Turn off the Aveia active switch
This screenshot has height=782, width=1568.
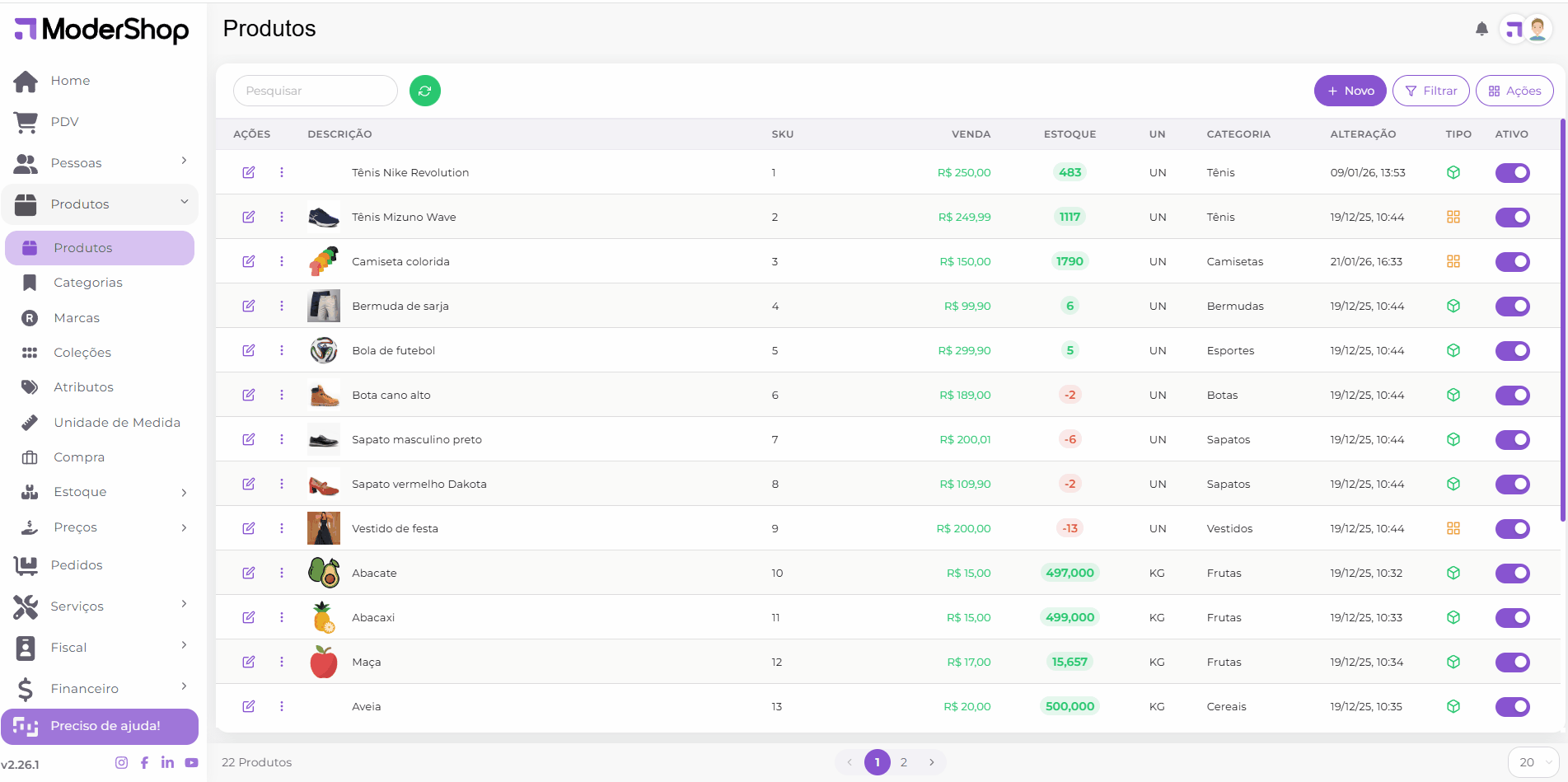click(x=1512, y=706)
